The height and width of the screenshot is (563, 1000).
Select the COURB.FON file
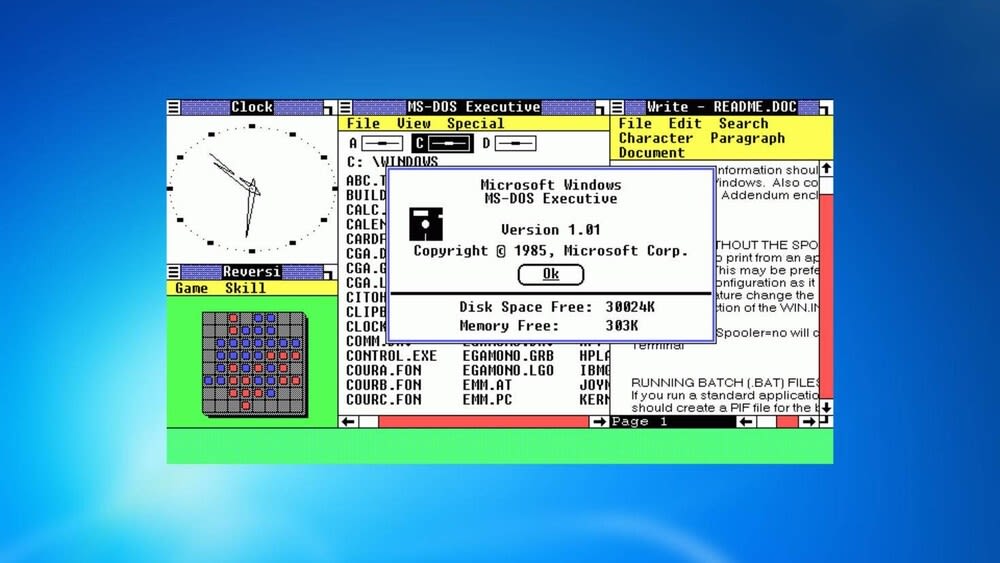383,385
